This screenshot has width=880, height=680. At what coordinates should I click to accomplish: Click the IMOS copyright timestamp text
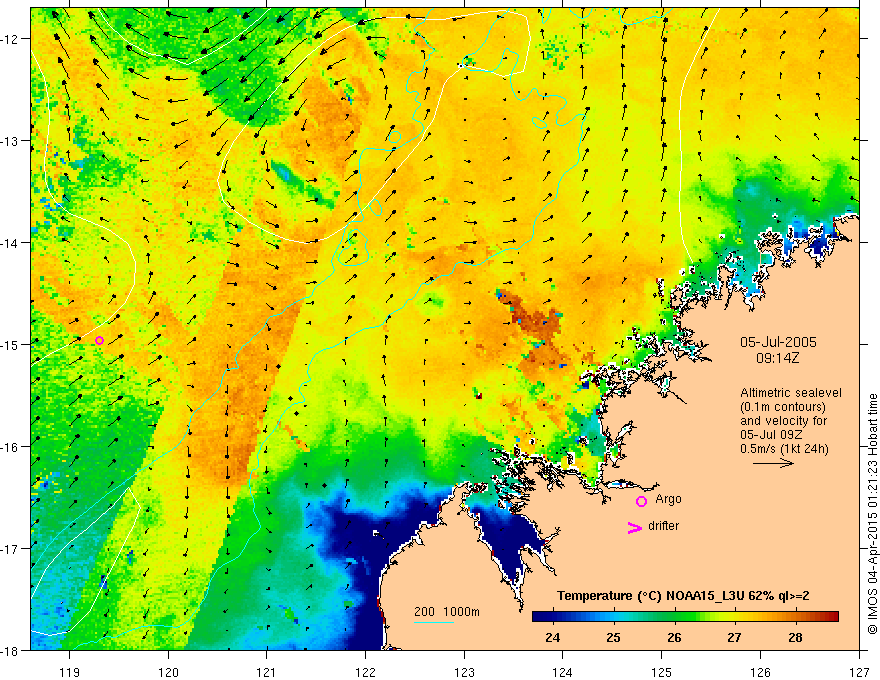click(873, 514)
